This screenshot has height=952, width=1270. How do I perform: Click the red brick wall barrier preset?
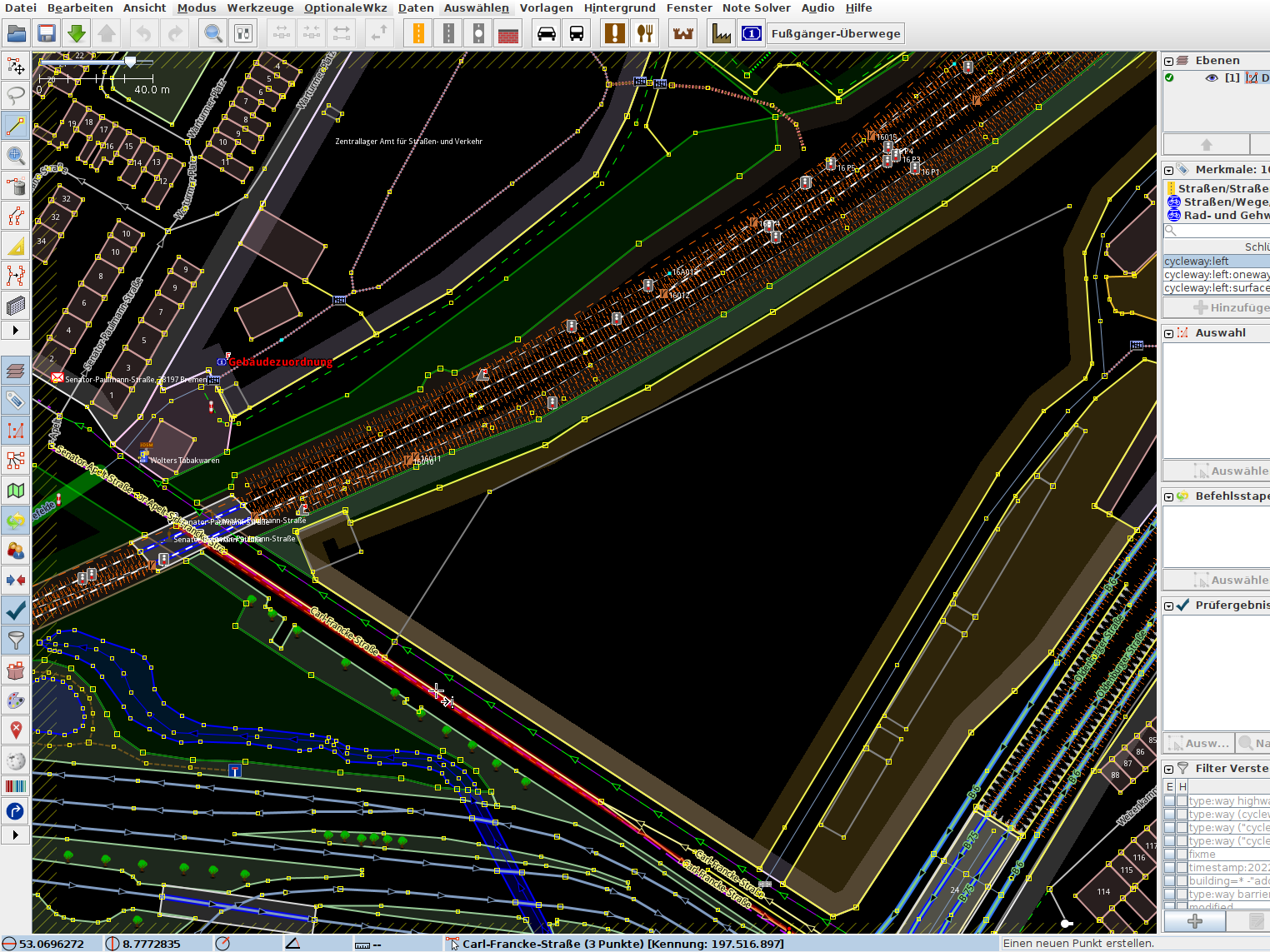[507, 33]
